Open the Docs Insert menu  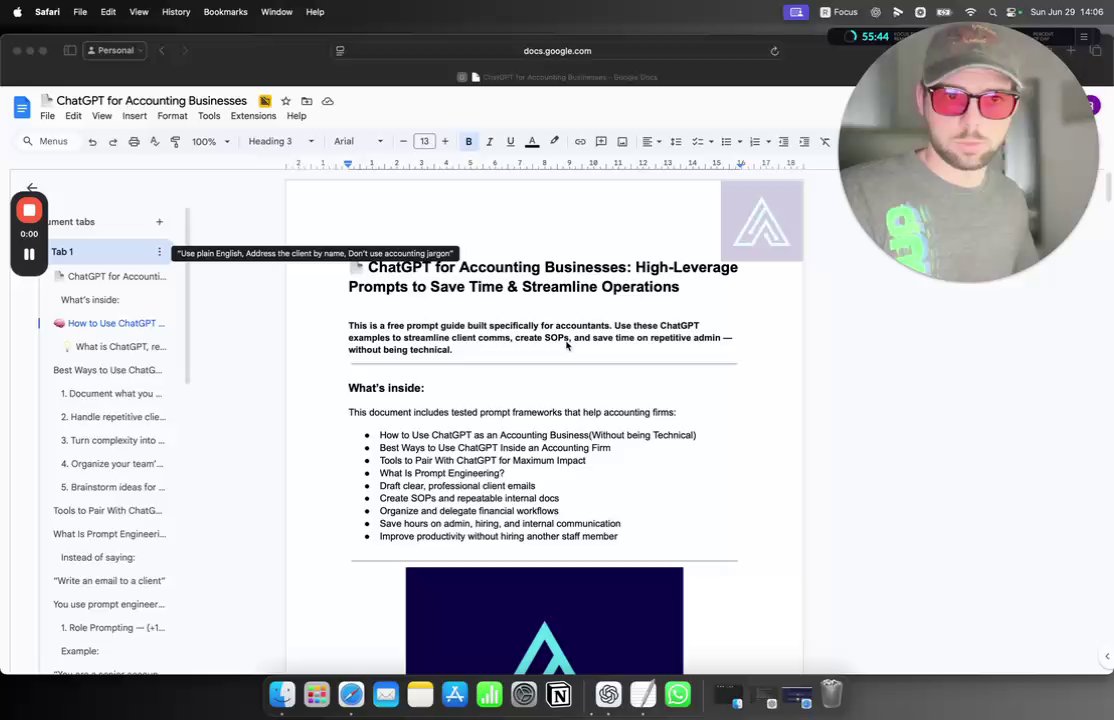click(134, 116)
